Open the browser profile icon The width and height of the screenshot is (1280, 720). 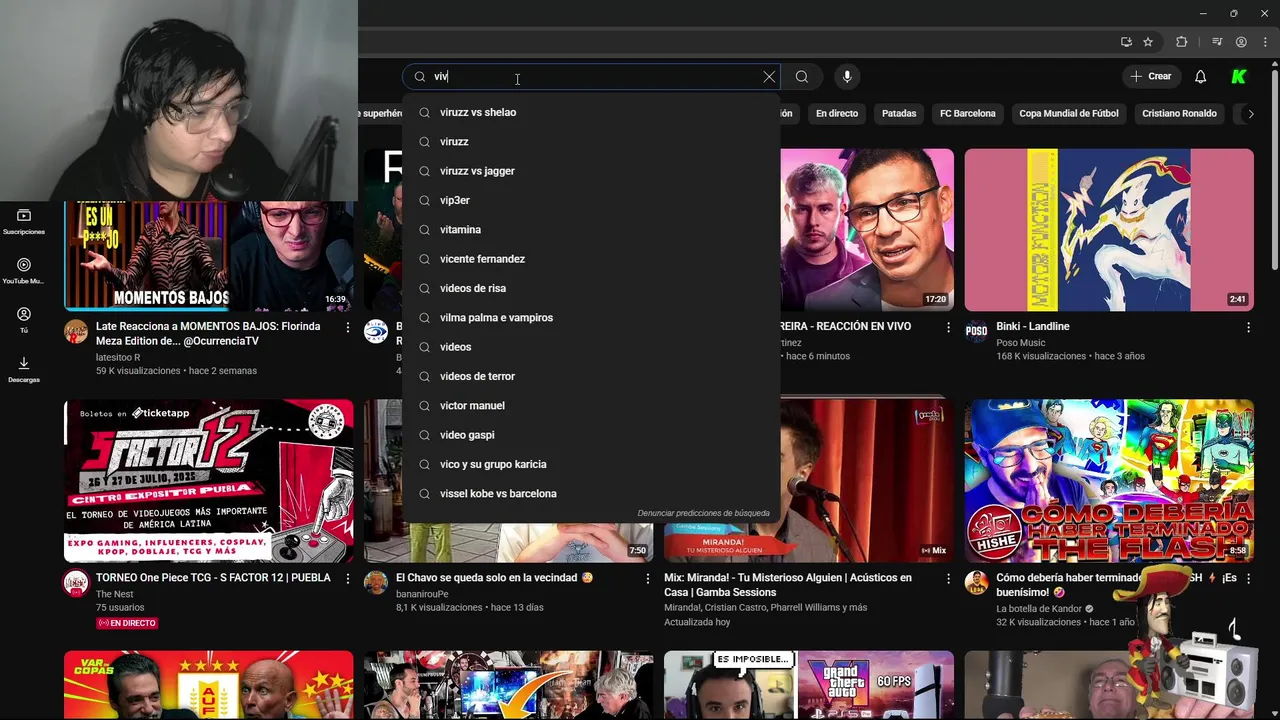pyautogui.click(x=1241, y=42)
